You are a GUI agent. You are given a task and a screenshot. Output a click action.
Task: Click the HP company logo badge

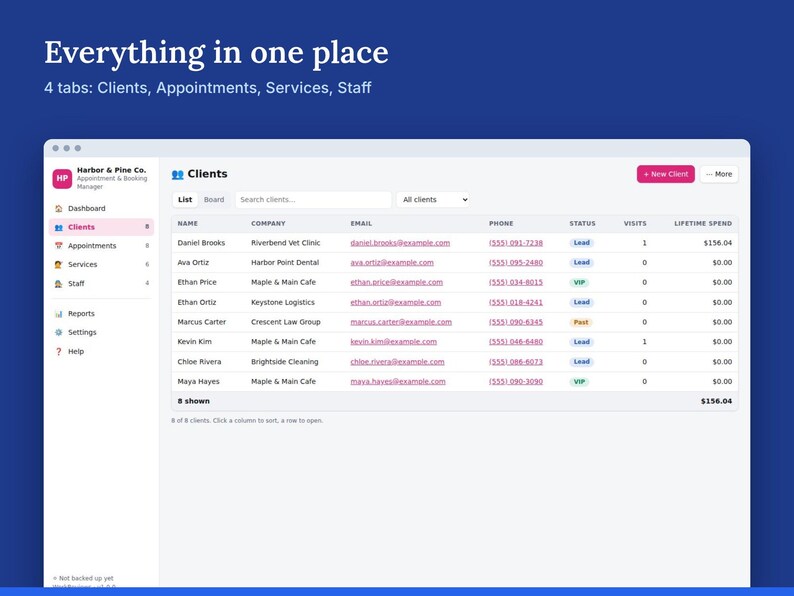[62, 178]
